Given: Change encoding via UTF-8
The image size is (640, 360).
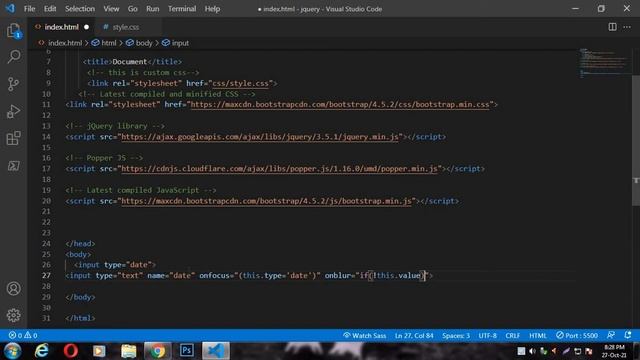Looking at the screenshot, I should coord(487,336).
